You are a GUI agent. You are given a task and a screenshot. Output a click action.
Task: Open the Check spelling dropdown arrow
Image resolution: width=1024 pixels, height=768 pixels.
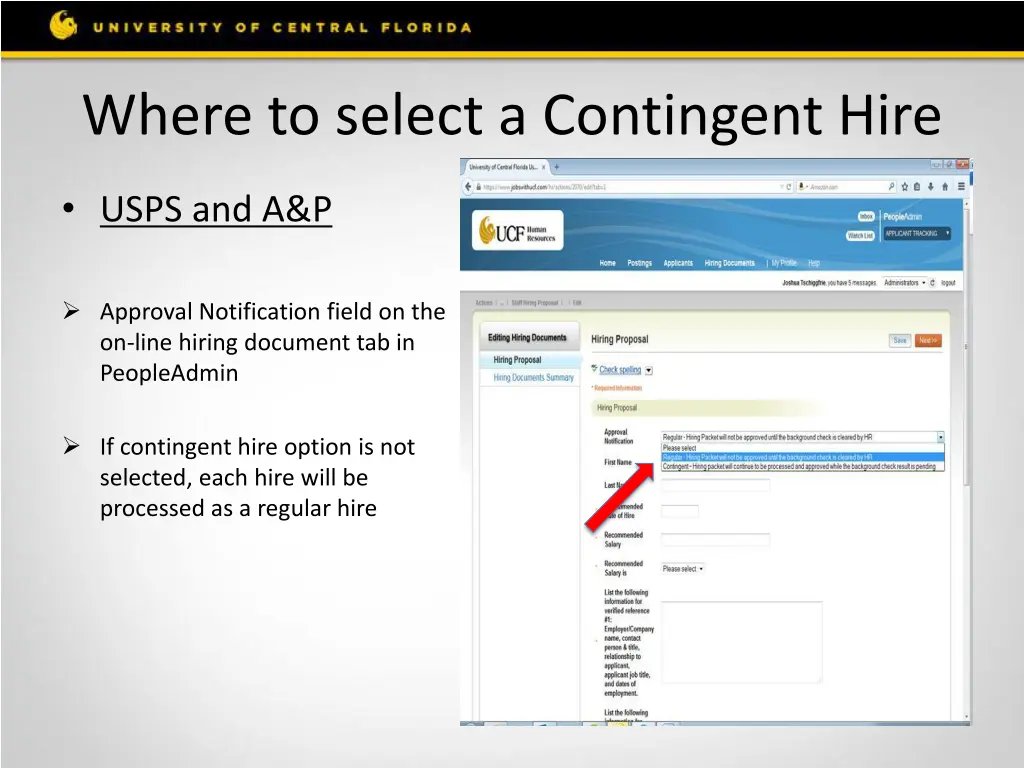649,370
